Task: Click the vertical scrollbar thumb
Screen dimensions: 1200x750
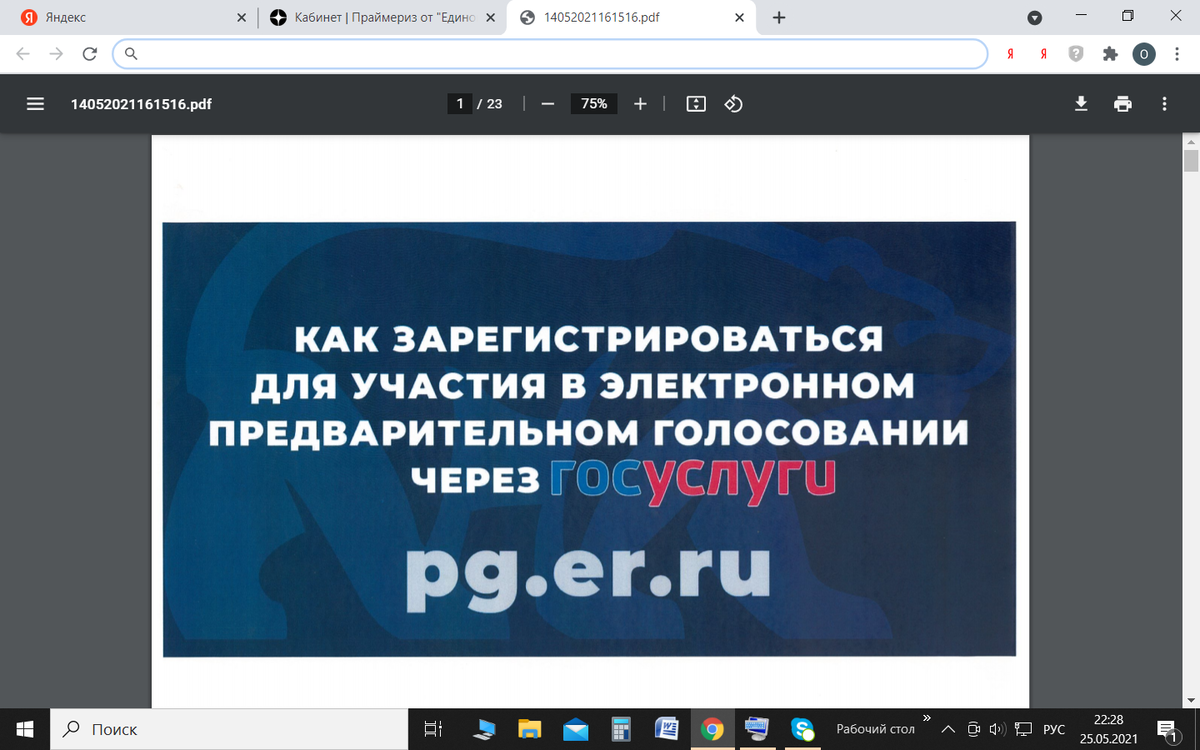Action: [1190, 163]
